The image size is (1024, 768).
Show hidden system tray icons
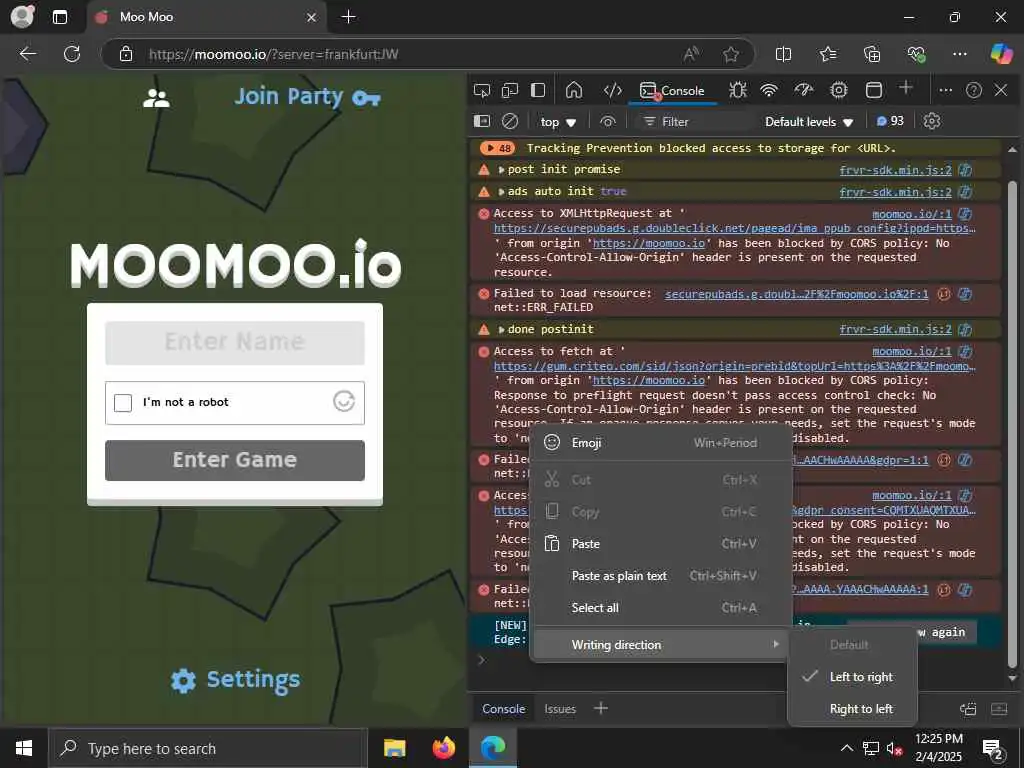[846, 748]
